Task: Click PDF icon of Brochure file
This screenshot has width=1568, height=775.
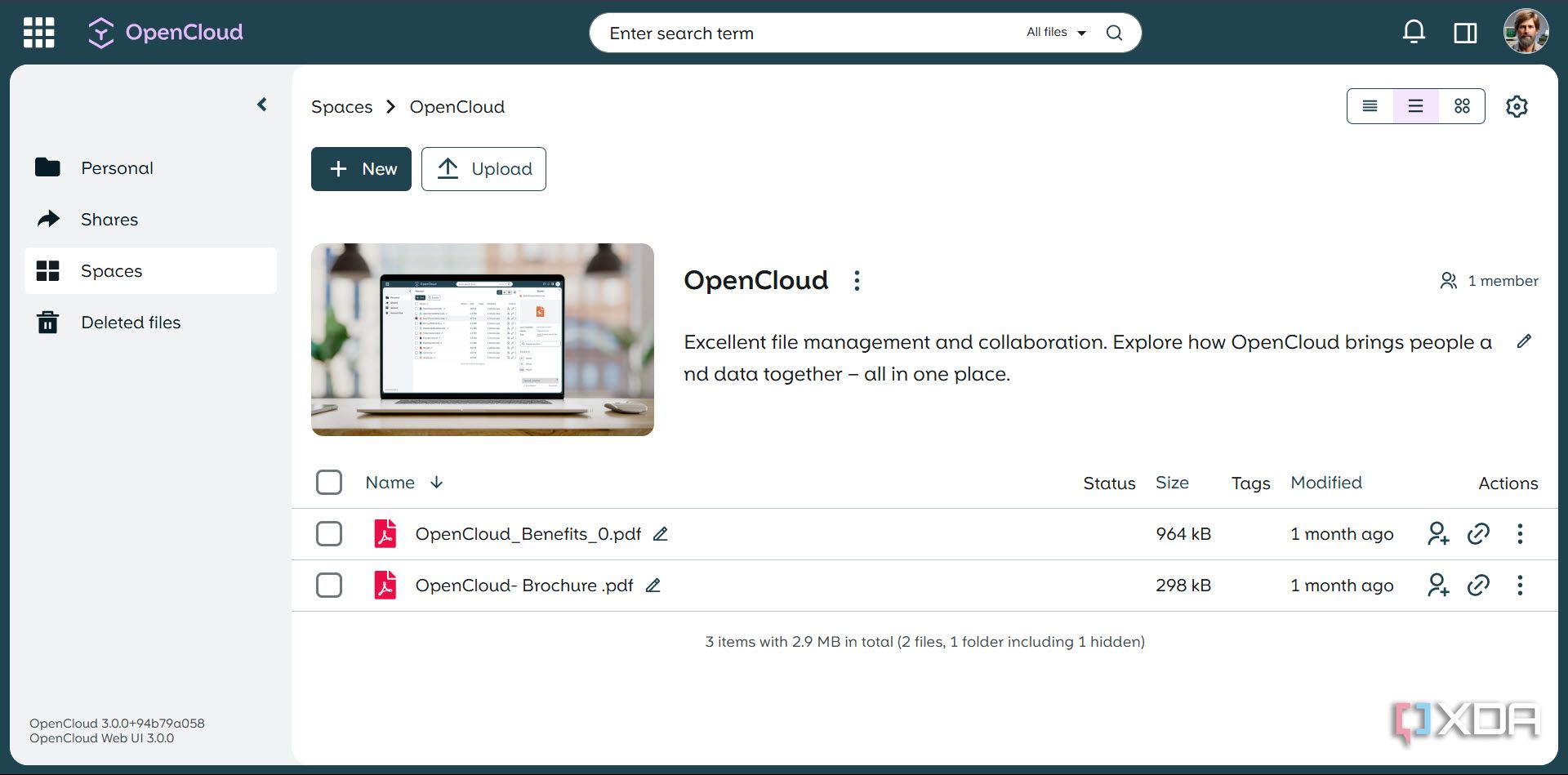Action: (385, 586)
